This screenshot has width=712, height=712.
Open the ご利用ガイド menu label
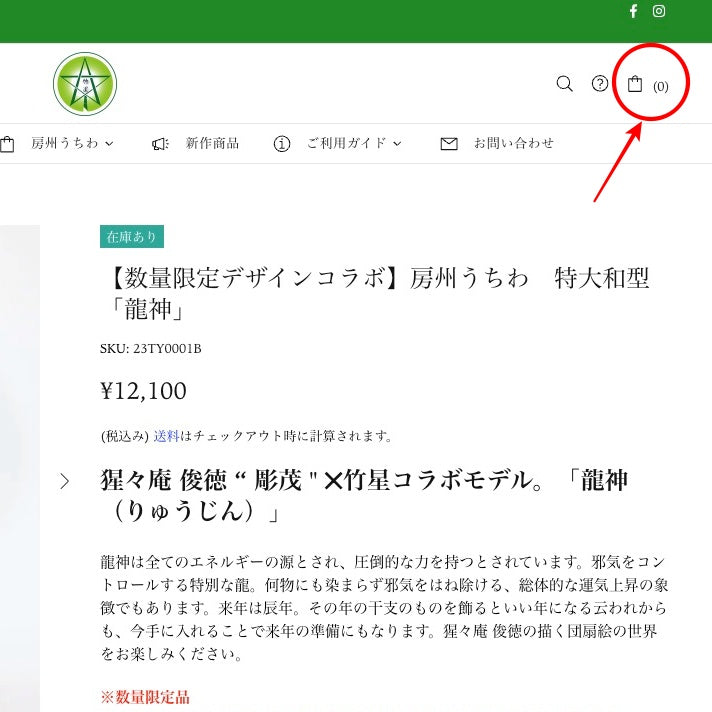pos(346,144)
